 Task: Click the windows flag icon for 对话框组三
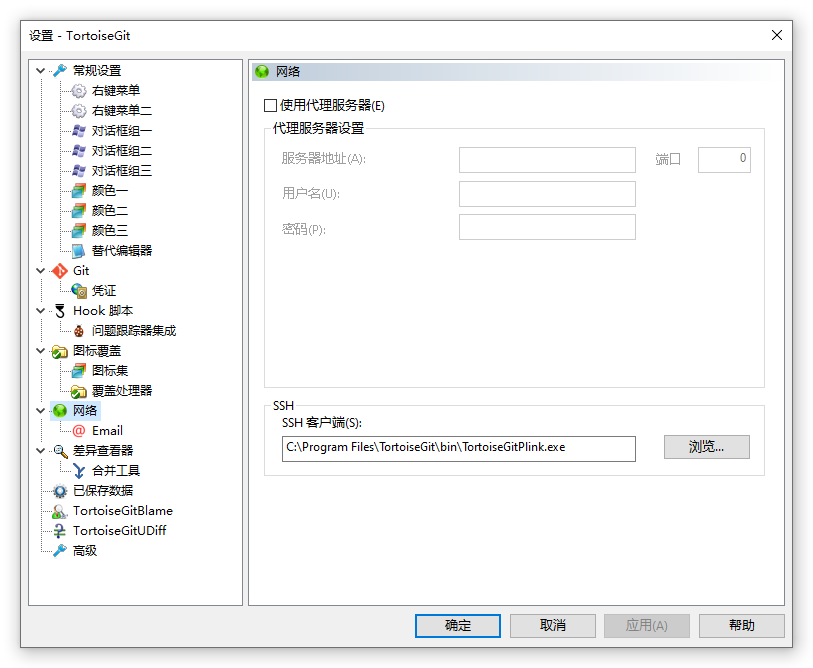pyautogui.click(x=79, y=171)
